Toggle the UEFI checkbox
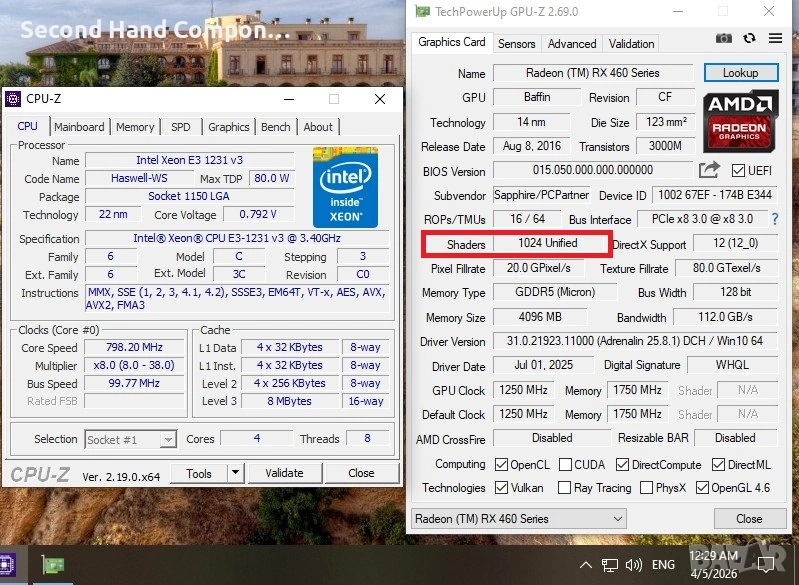 pyautogui.click(x=739, y=171)
